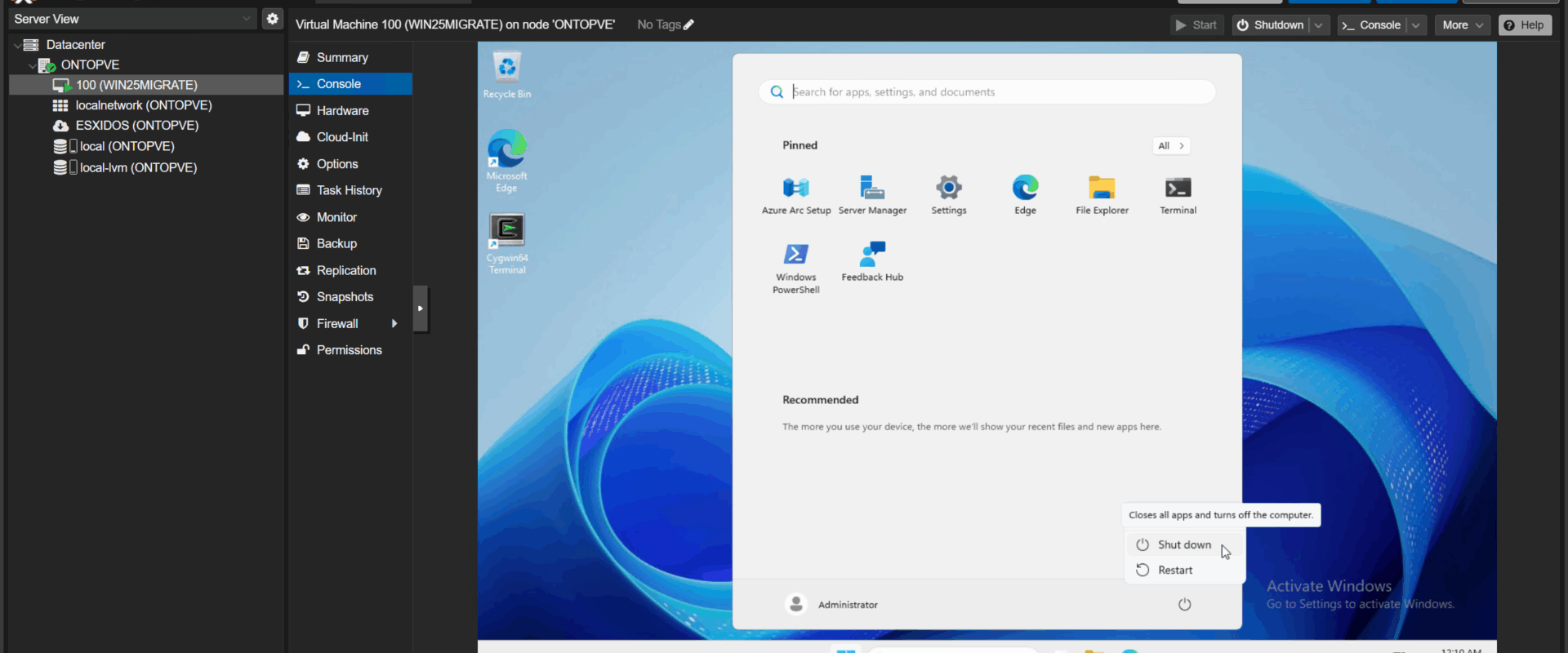1568x653 pixels.
Task: Open the VM Options section
Action: [x=350, y=164]
